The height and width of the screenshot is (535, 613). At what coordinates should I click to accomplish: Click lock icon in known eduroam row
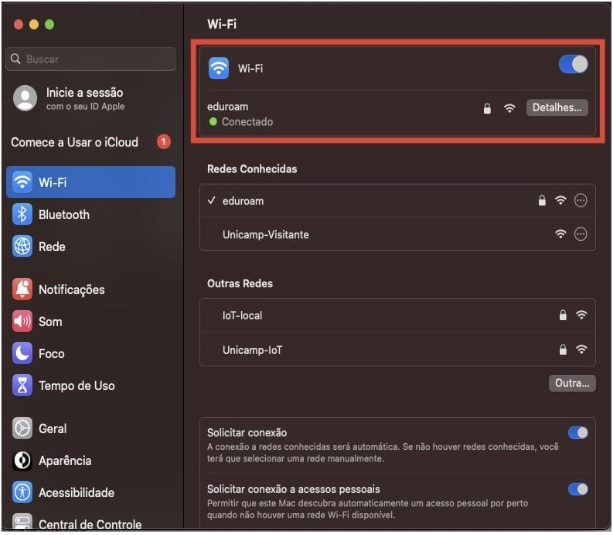(542, 201)
